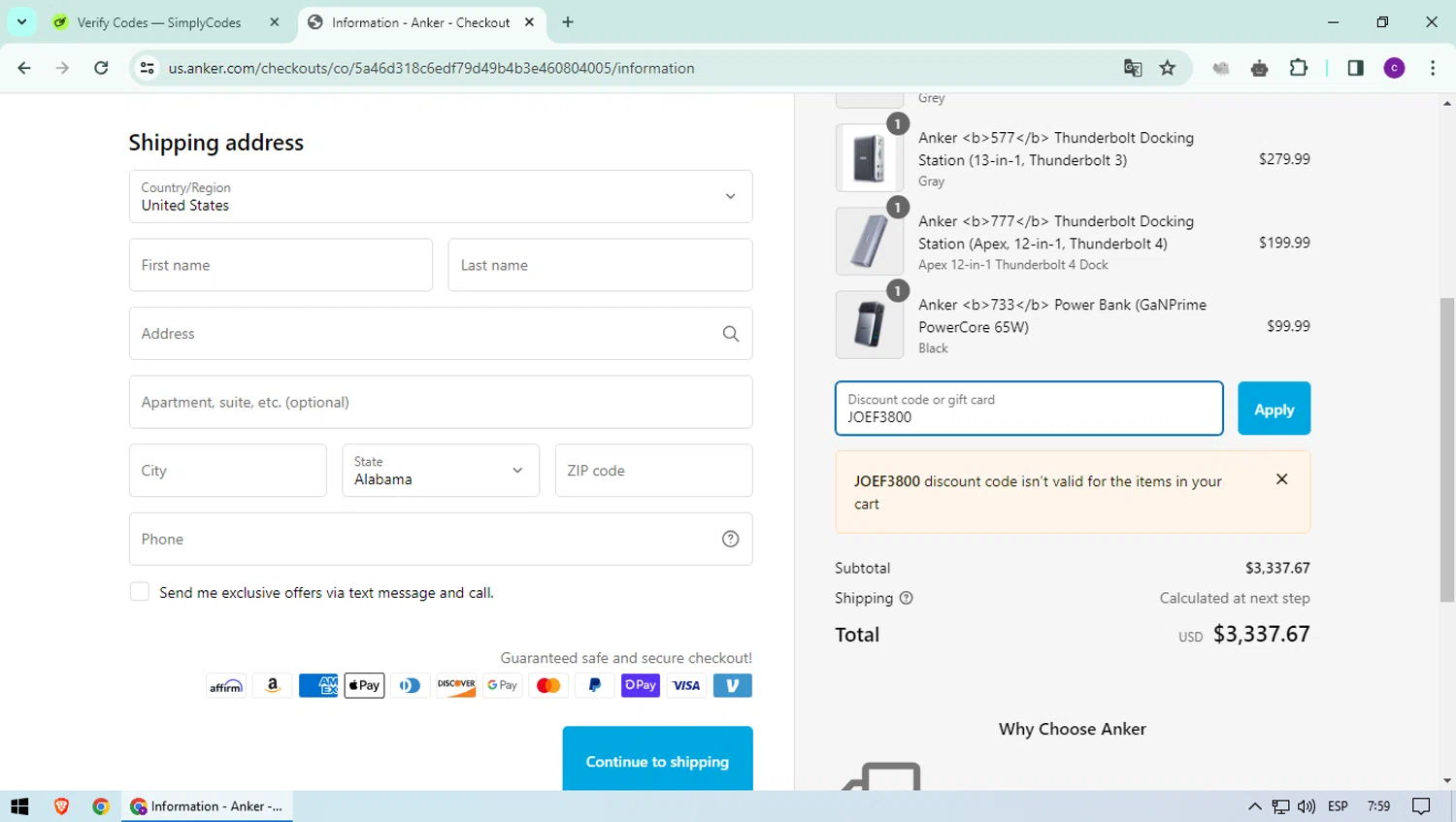Click the translate page icon

[x=1133, y=68]
